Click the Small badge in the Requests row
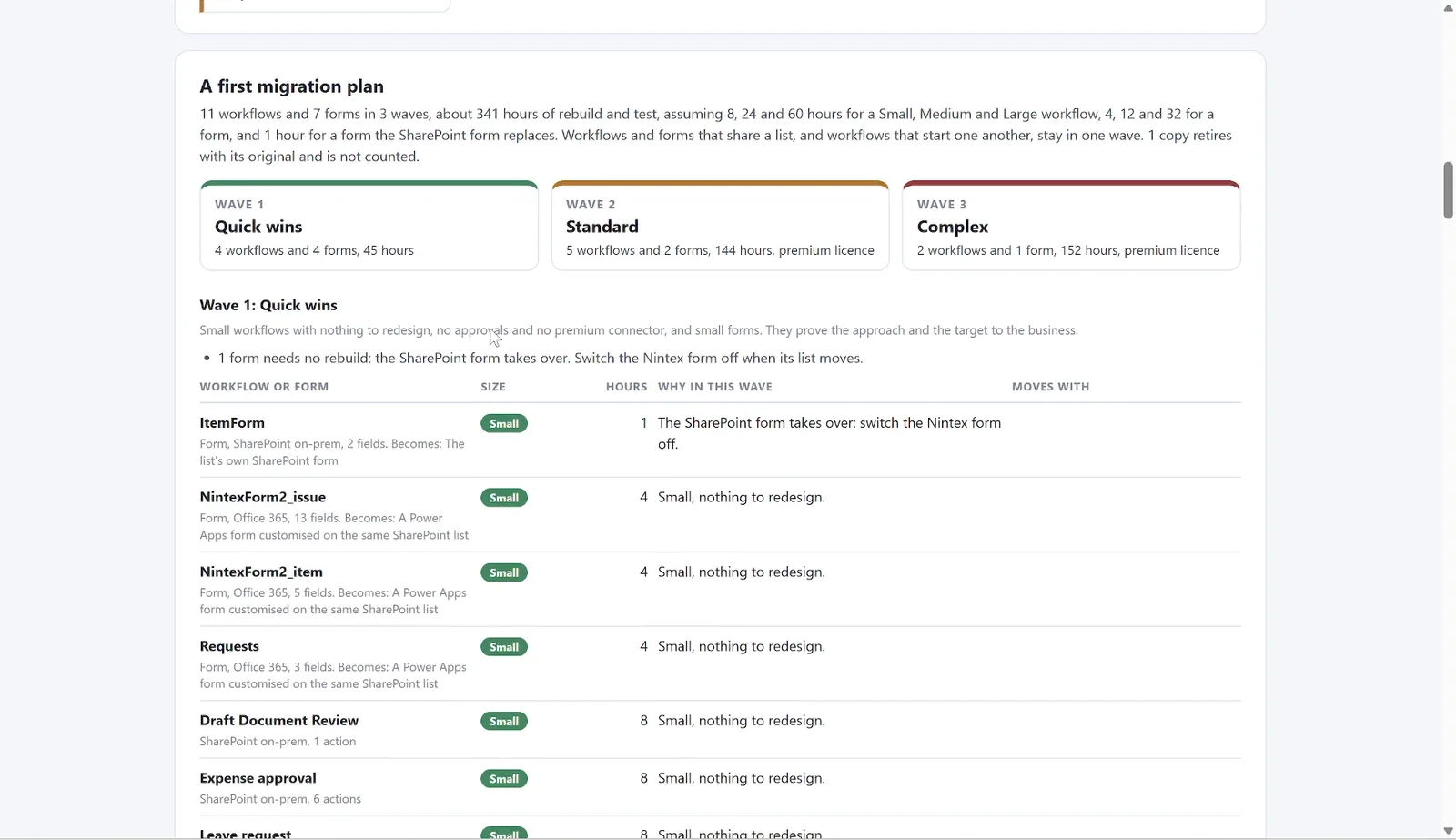 [x=504, y=647]
